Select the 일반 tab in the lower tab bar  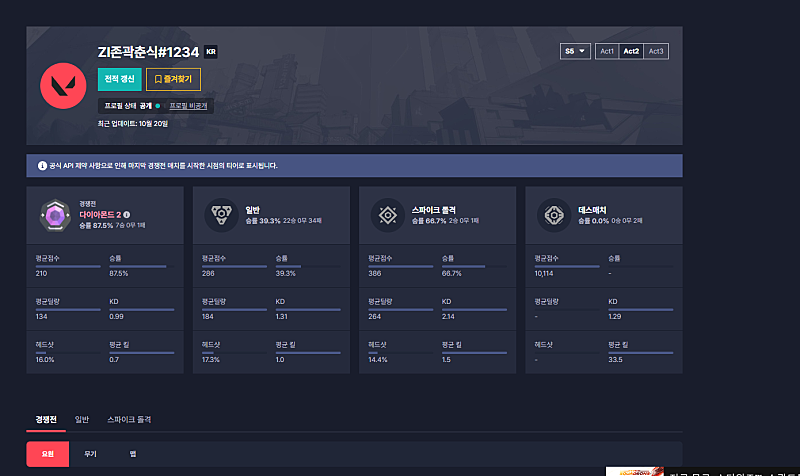[82, 419]
